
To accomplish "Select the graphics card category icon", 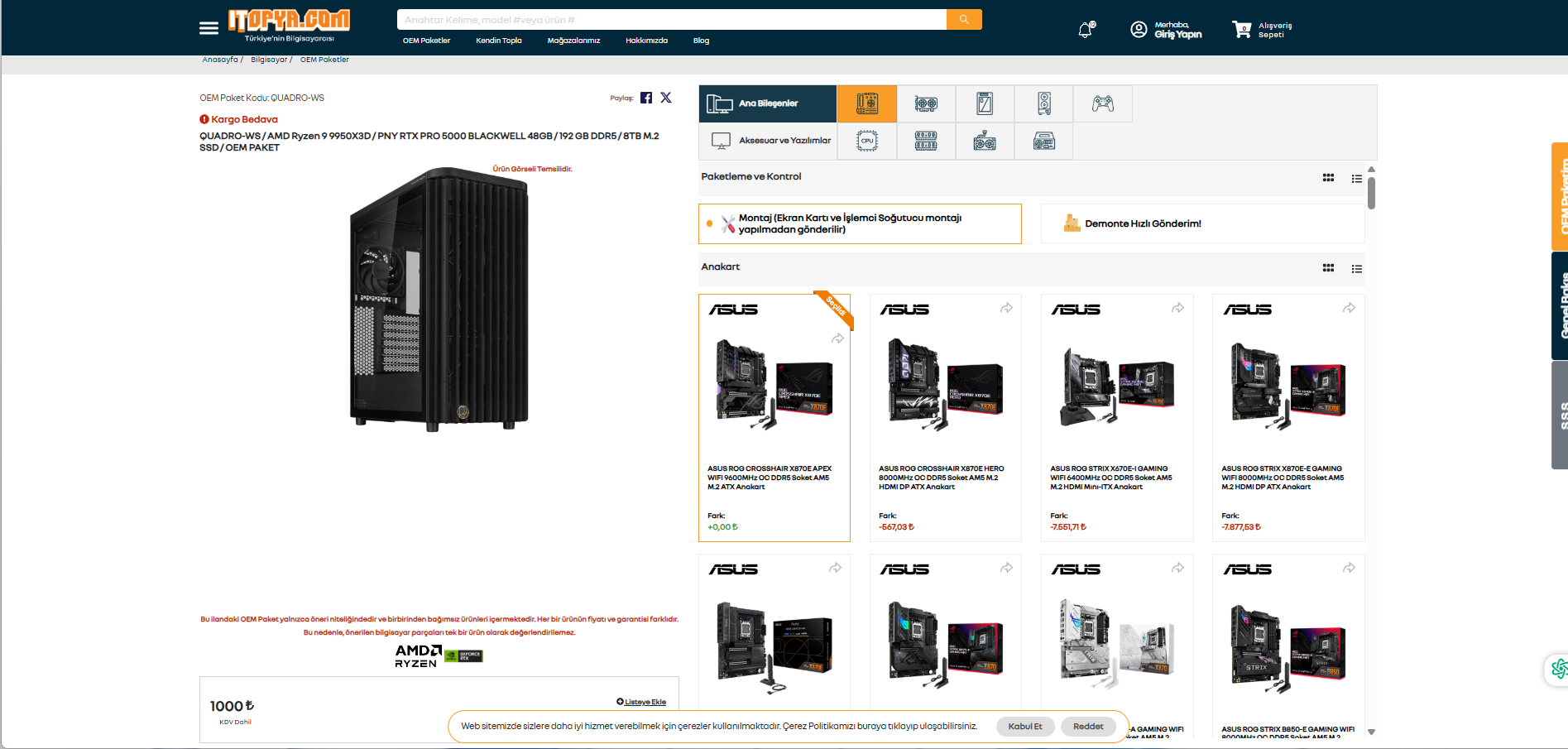I will click(926, 103).
